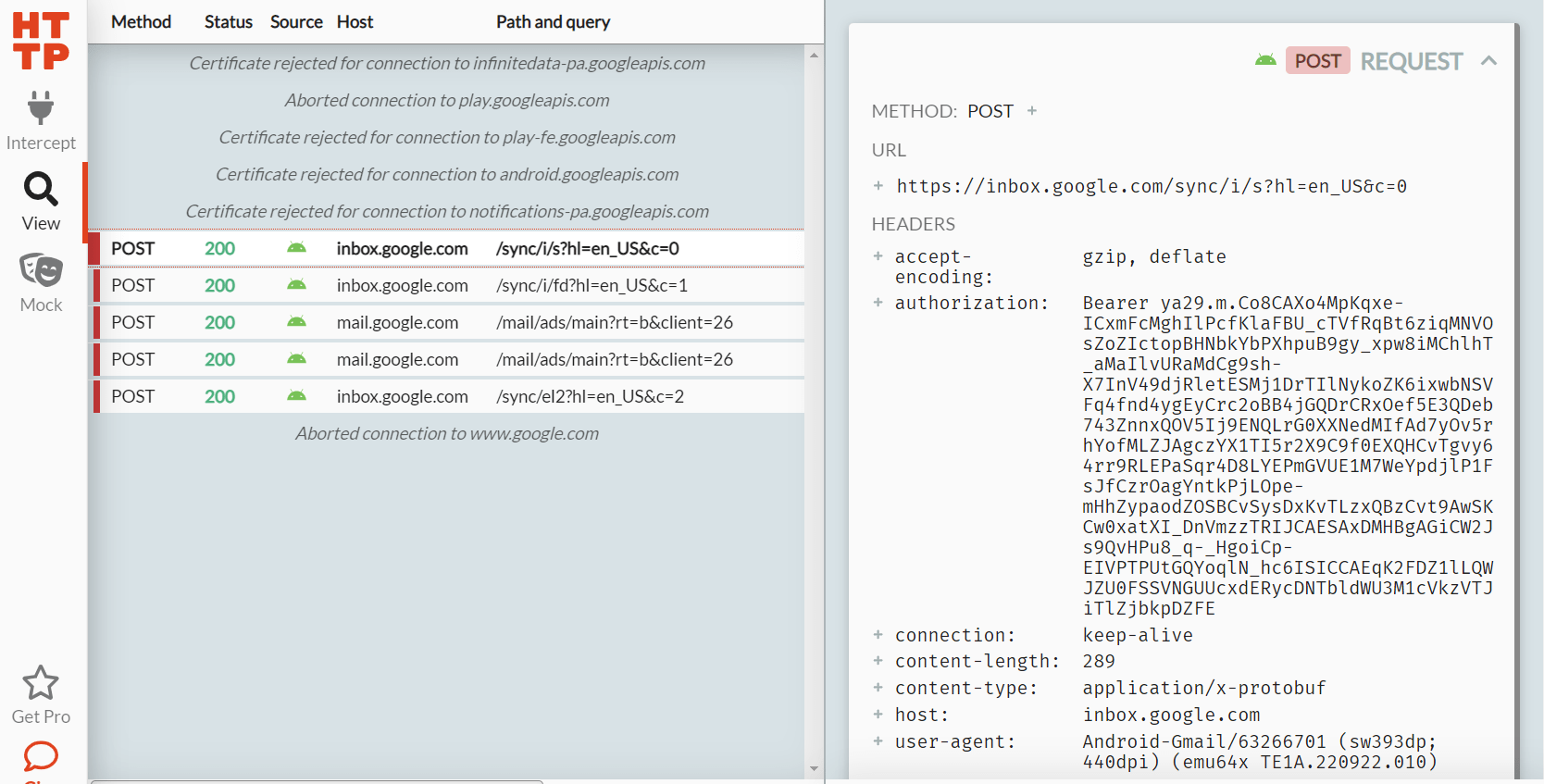Click Android icon in /sync/i/fd request row
The image size is (1544, 784).
(296, 285)
